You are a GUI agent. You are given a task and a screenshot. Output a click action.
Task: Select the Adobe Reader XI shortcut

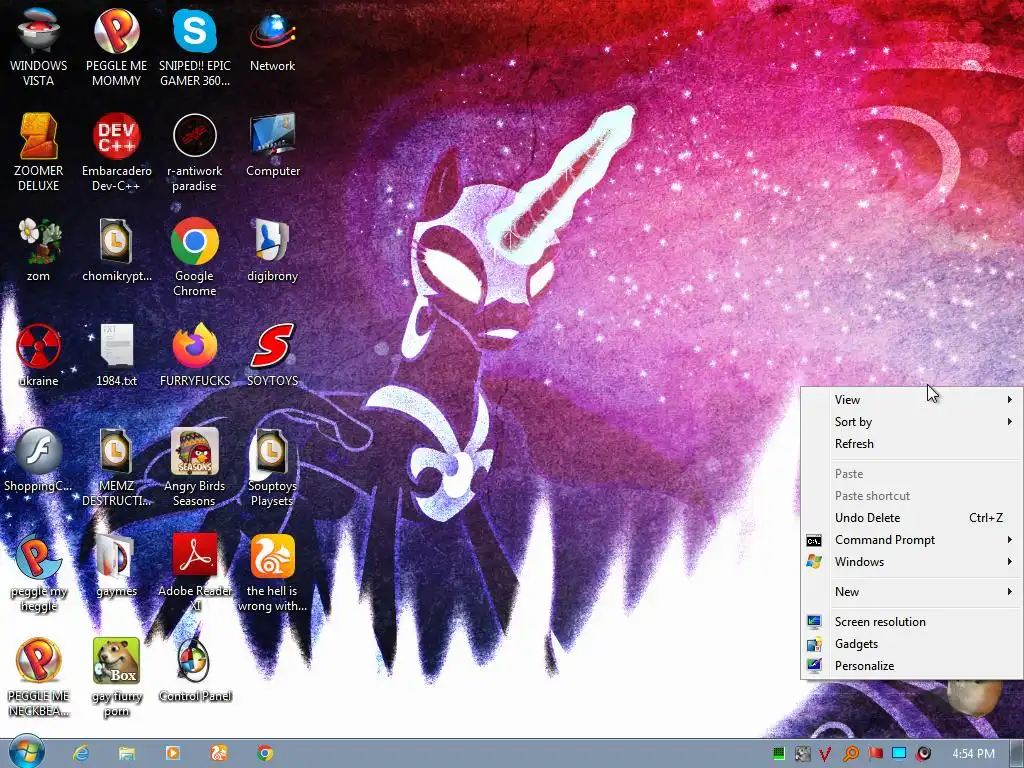(x=195, y=573)
